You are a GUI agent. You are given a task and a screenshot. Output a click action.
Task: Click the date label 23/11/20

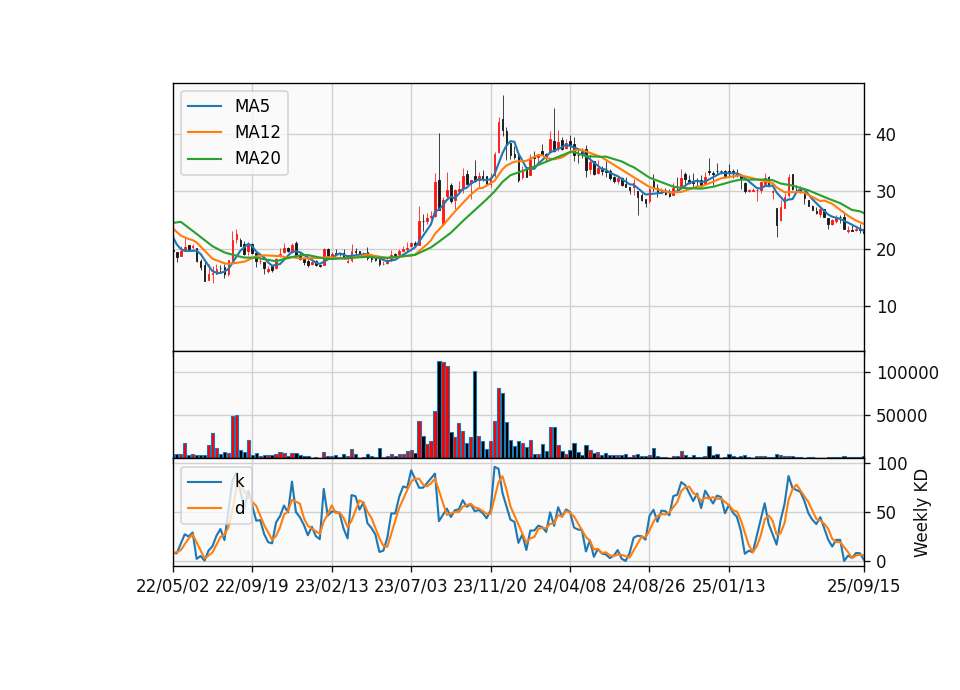pyautogui.click(x=490, y=586)
